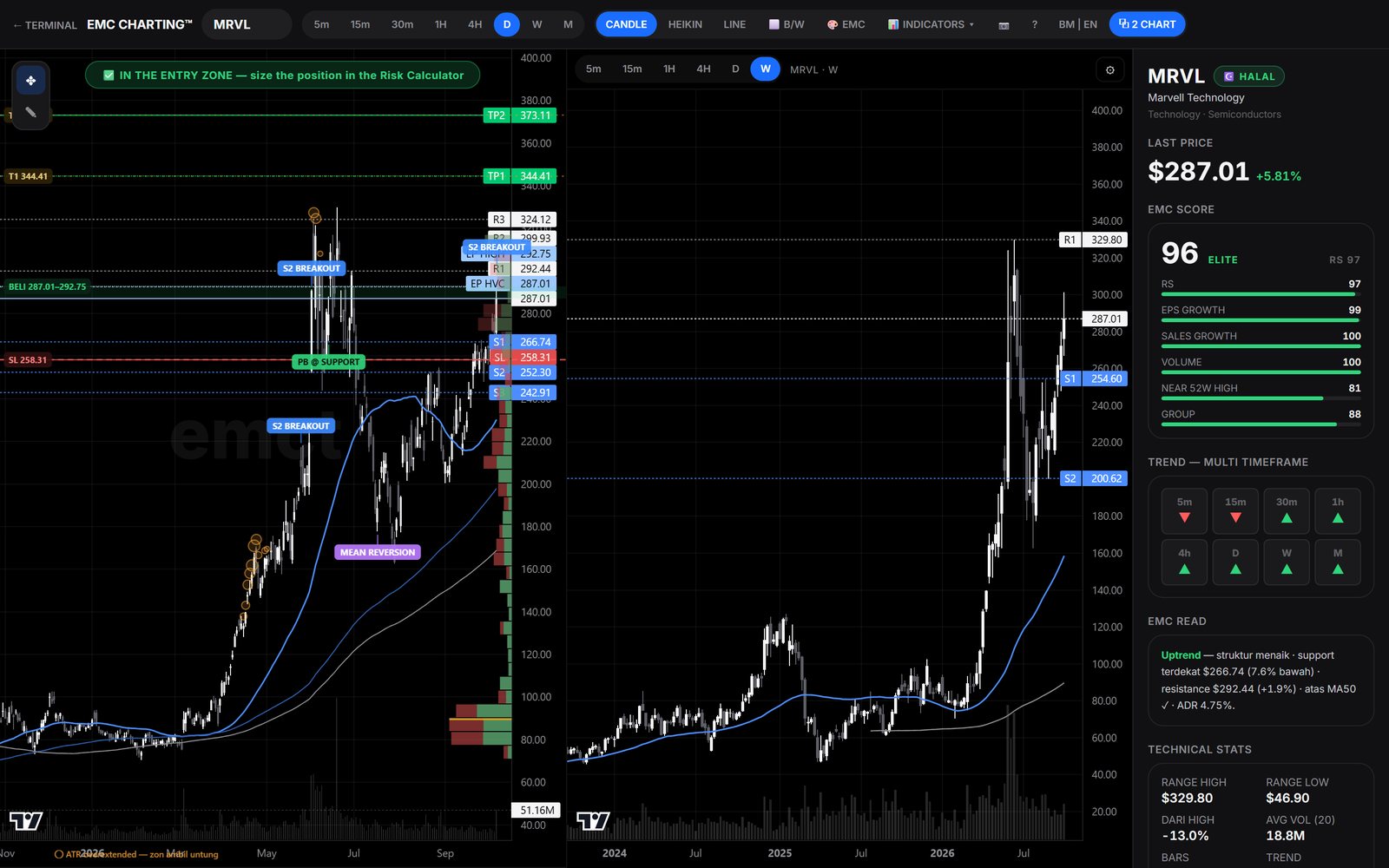Click the MRVL ticker symbol field

point(247,24)
